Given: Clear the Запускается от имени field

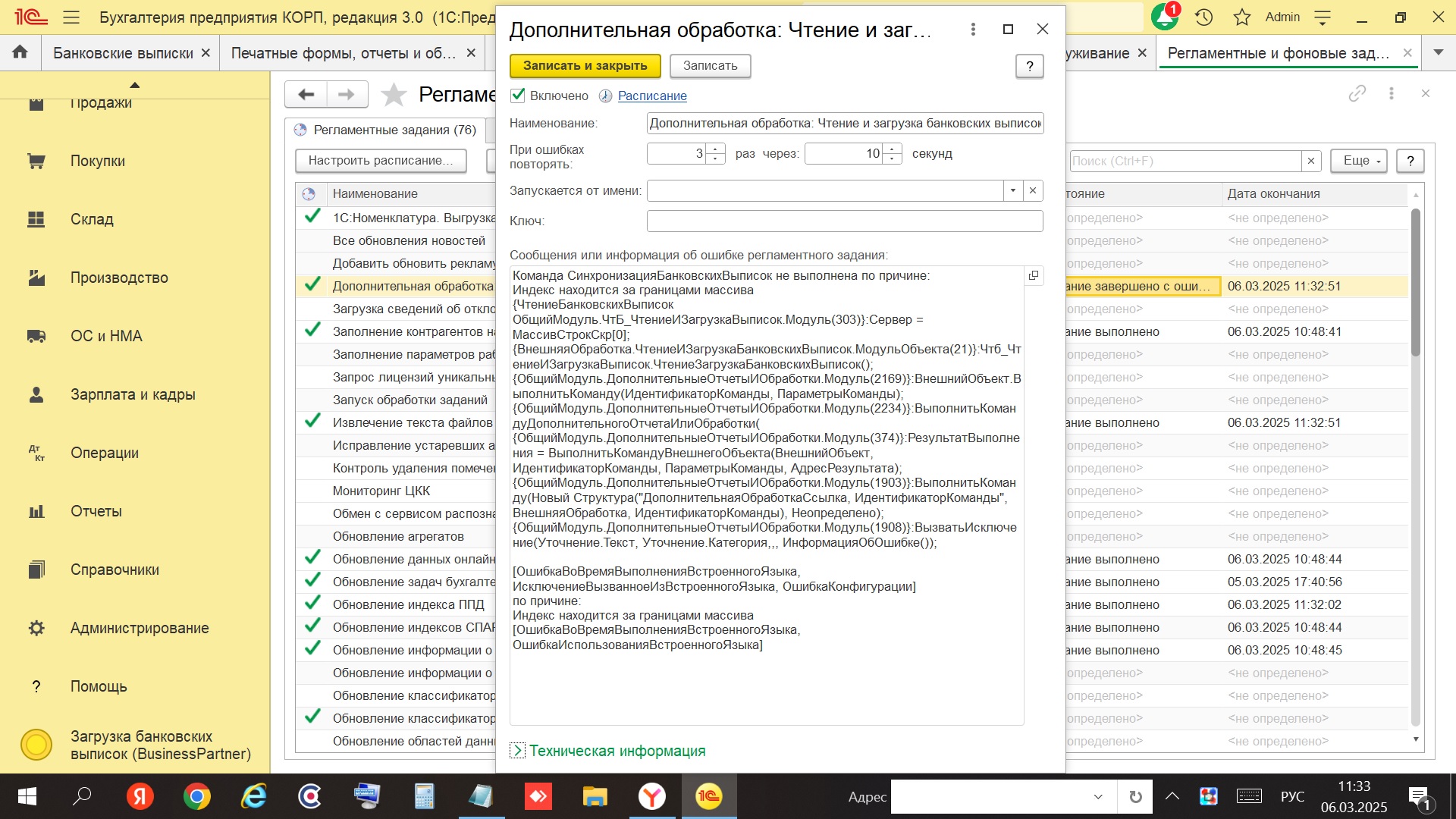Looking at the screenshot, I should click(1033, 190).
